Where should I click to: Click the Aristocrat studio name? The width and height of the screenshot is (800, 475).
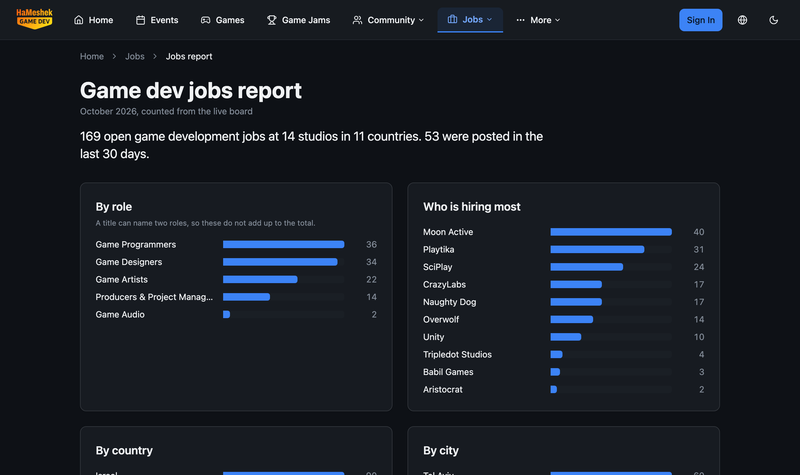point(443,389)
